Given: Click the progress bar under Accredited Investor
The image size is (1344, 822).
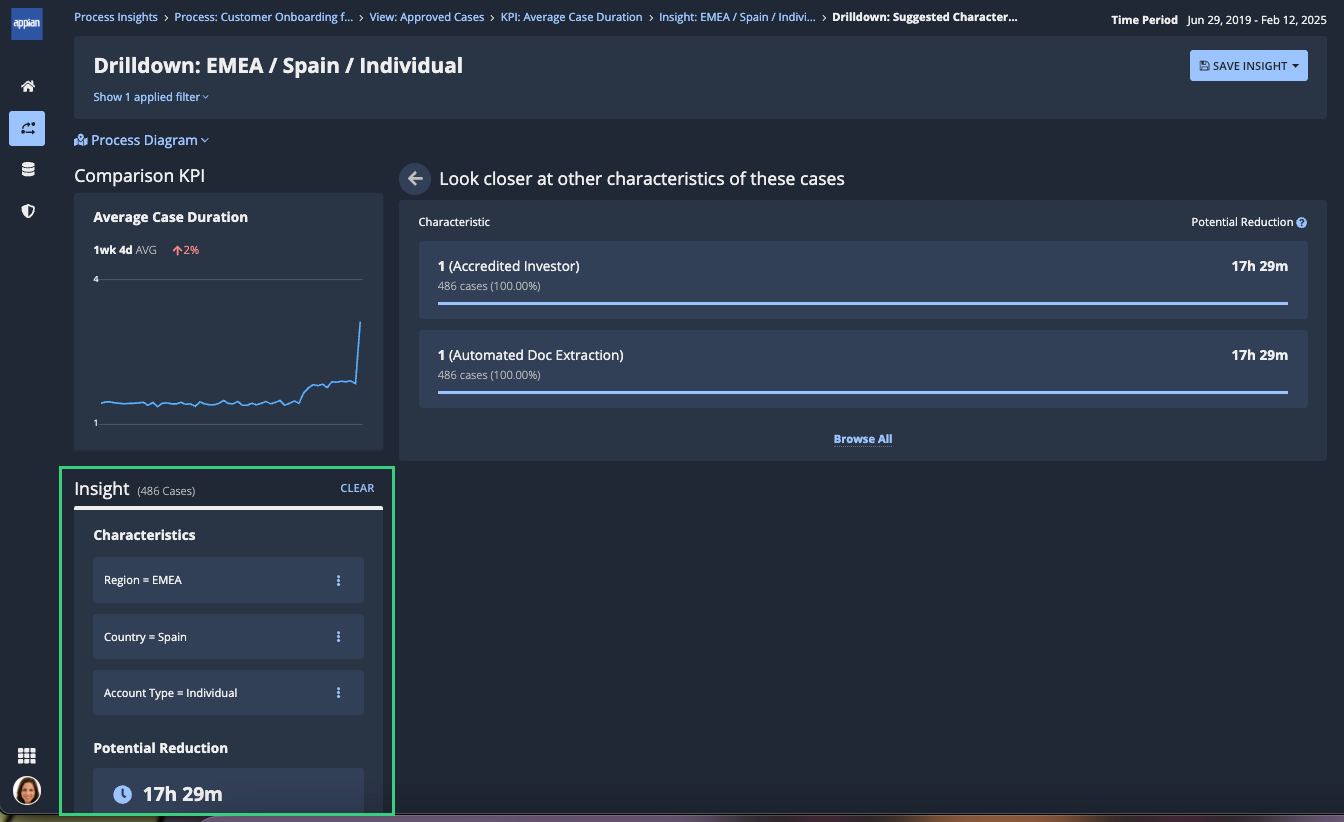Looking at the screenshot, I should (863, 303).
